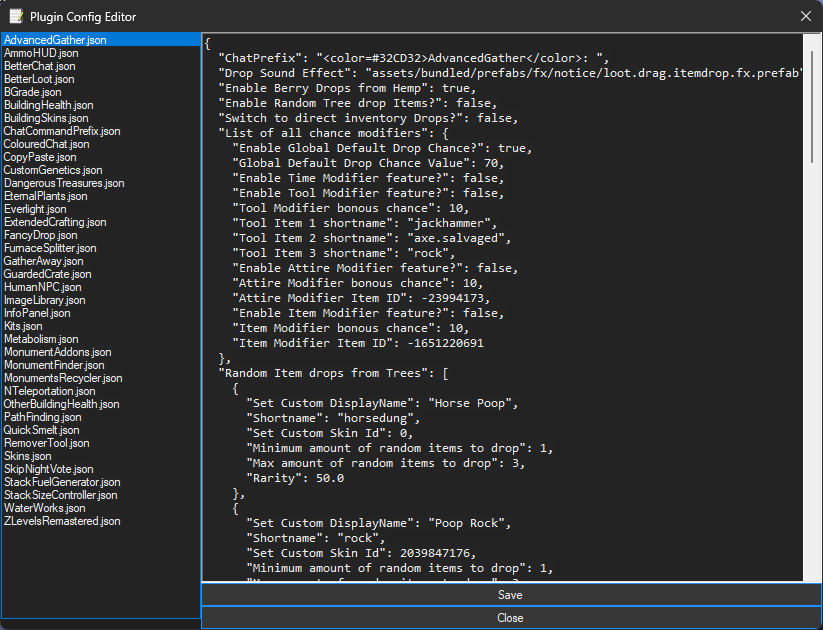This screenshot has width=823, height=630.
Task: Select AdvancedGather.json in file list
Action: pyautogui.click(x=101, y=40)
